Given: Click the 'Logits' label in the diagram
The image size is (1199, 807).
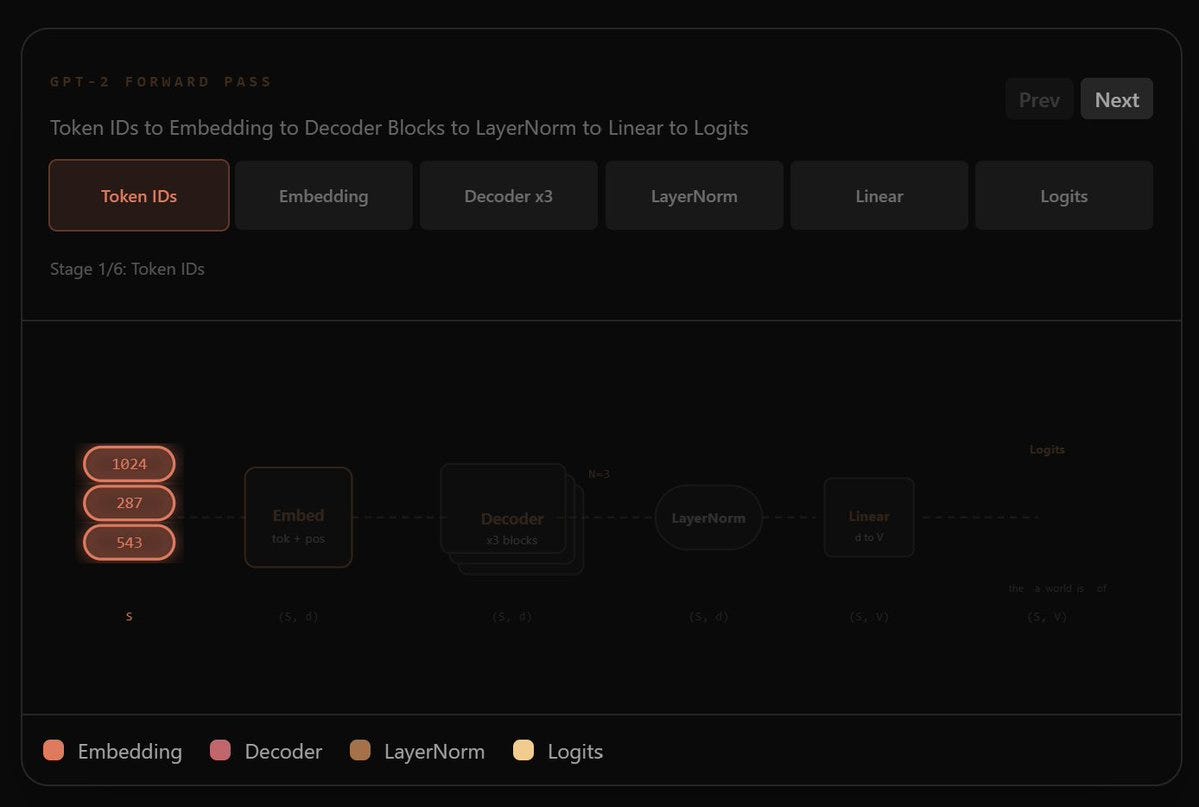Looking at the screenshot, I should (1047, 450).
